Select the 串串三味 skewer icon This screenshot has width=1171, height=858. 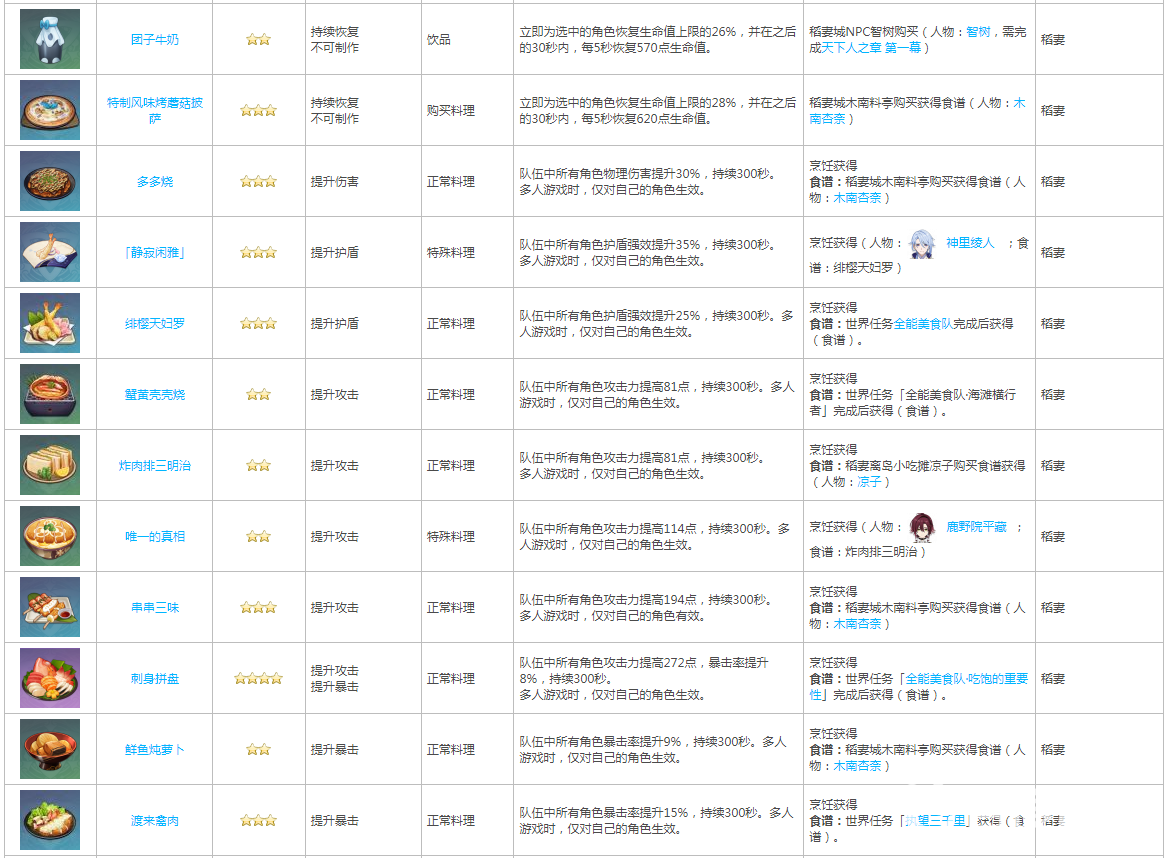[49, 607]
